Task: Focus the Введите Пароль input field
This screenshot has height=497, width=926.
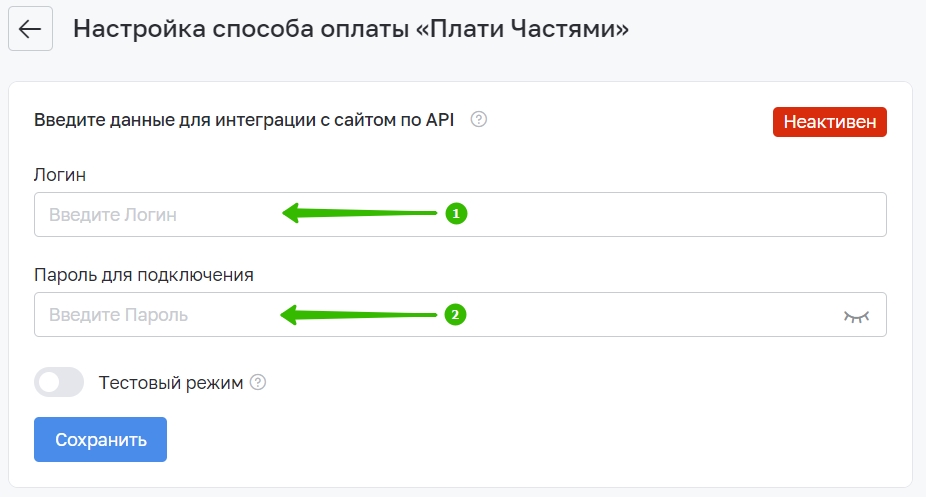Action: 460,315
